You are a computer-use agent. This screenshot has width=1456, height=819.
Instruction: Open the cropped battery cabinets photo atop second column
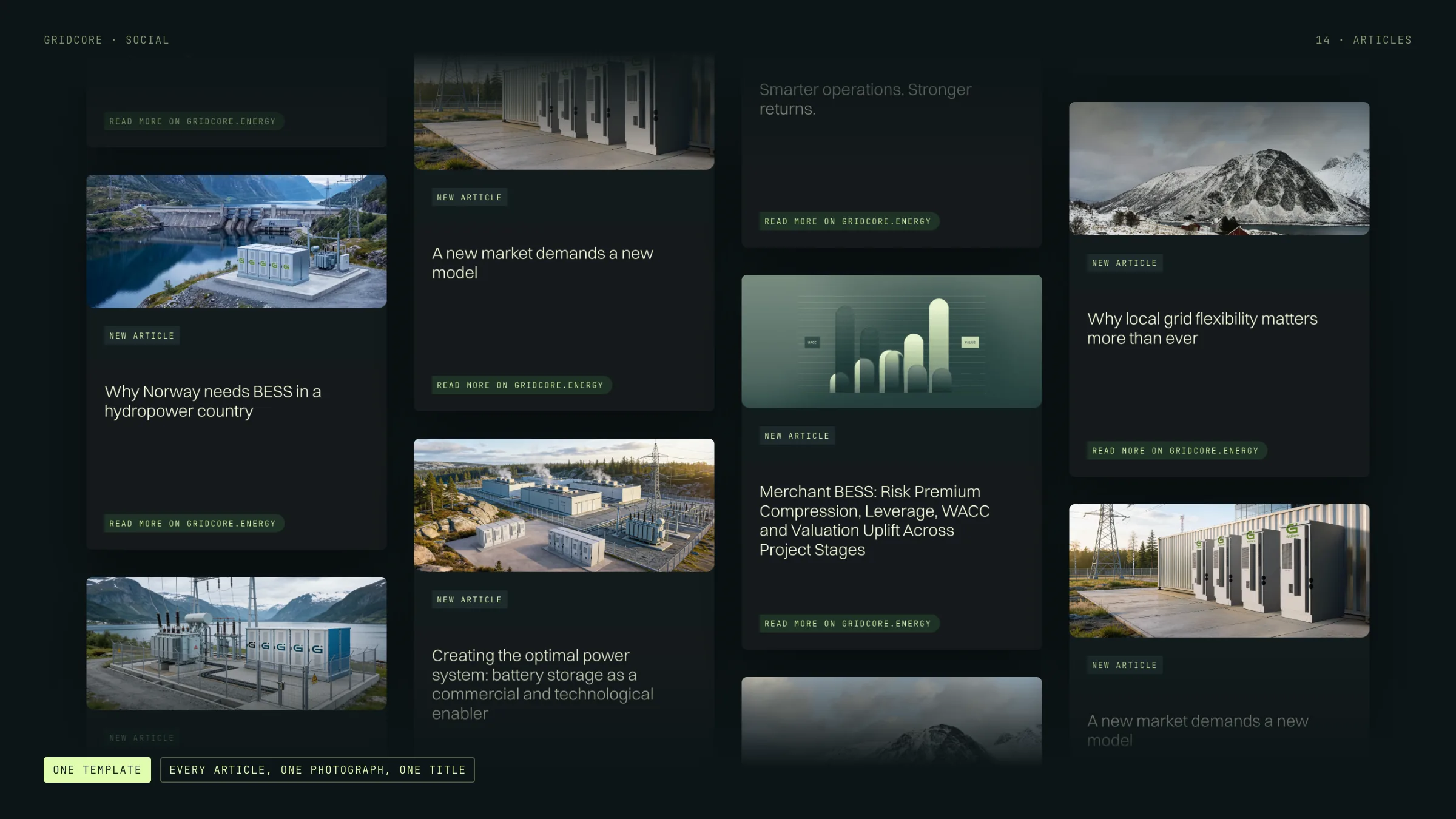point(564,112)
